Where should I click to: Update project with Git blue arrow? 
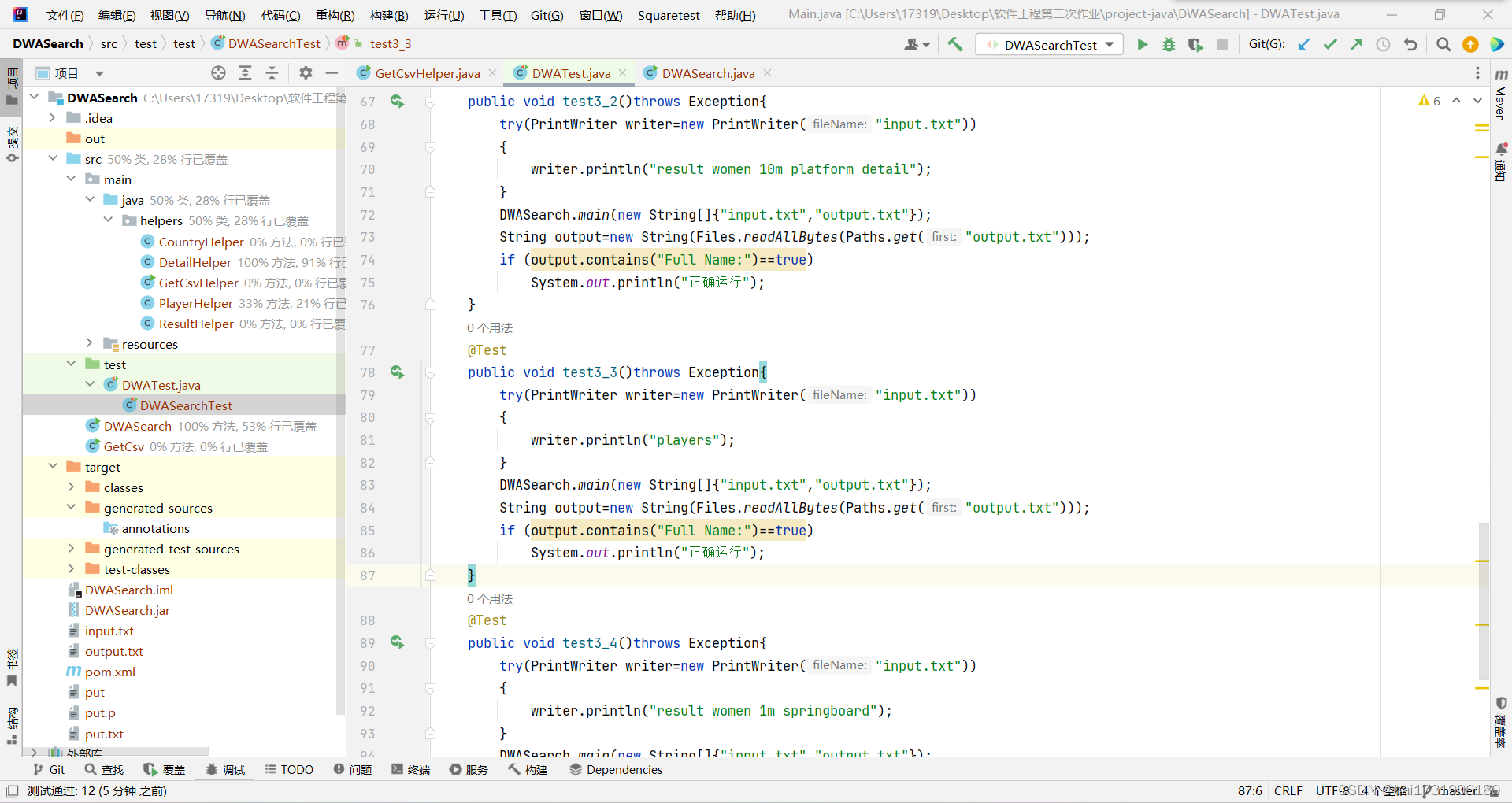click(1304, 45)
